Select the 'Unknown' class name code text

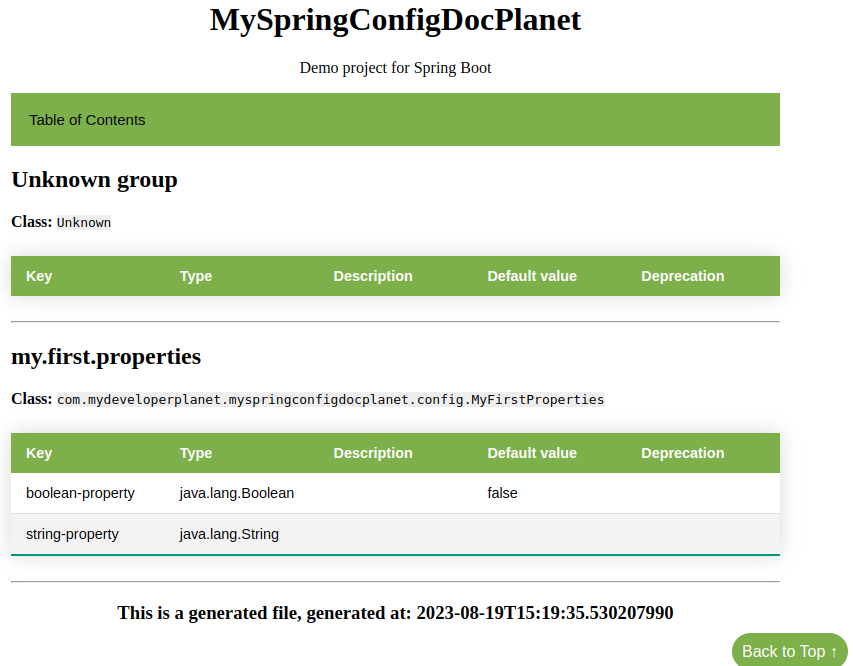[x=84, y=223]
